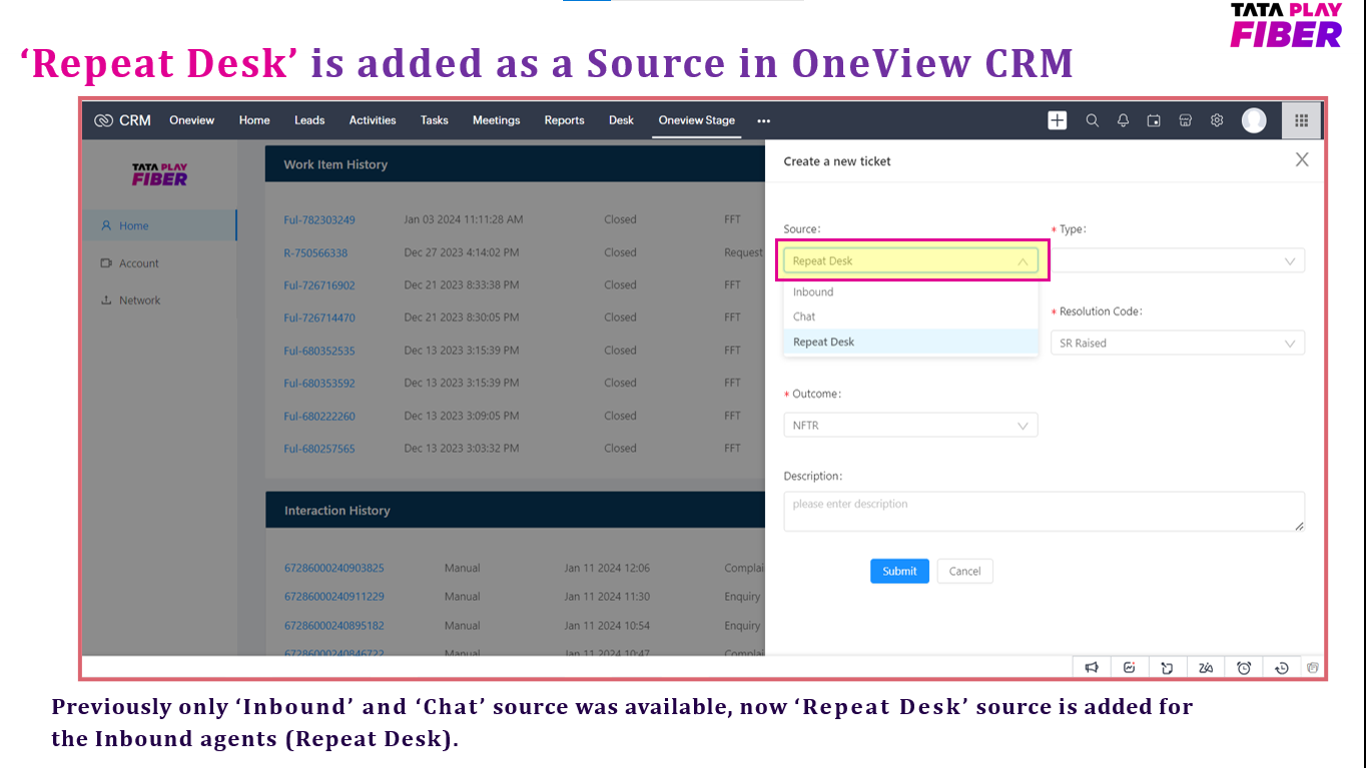Open work item Ful-680257565

pyautogui.click(x=319, y=449)
